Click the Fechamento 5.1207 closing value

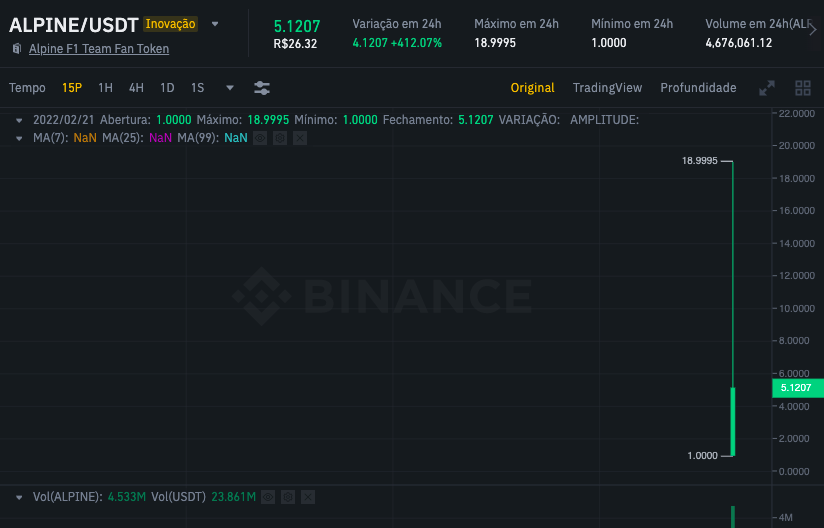pyautogui.click(x=476, y=120)
